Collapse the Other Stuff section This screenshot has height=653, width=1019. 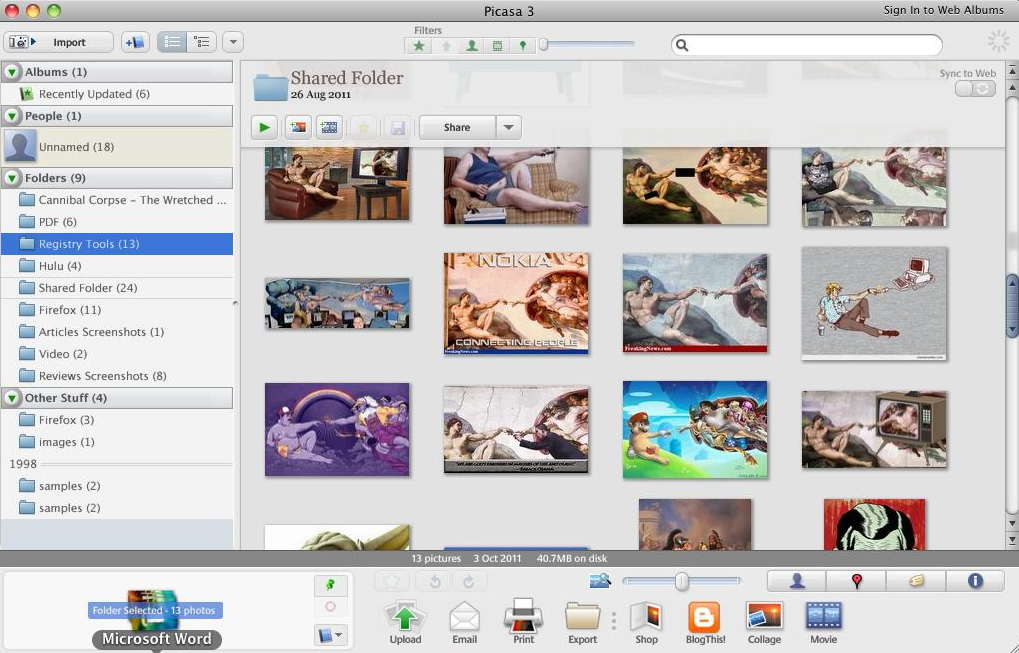12,398
